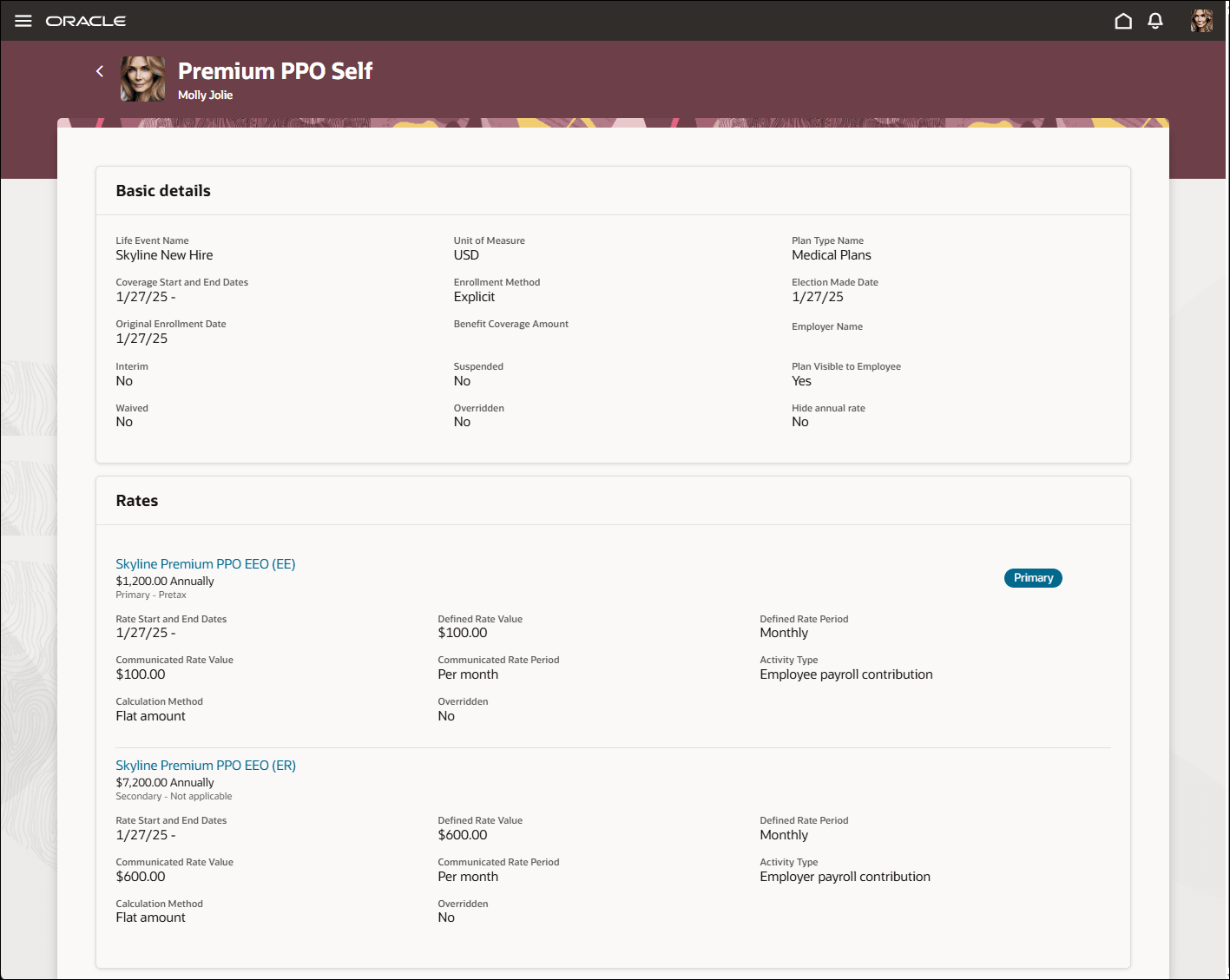Select the $7,200.00 Annually amount

pyautogui.click(x=165, y=783)
